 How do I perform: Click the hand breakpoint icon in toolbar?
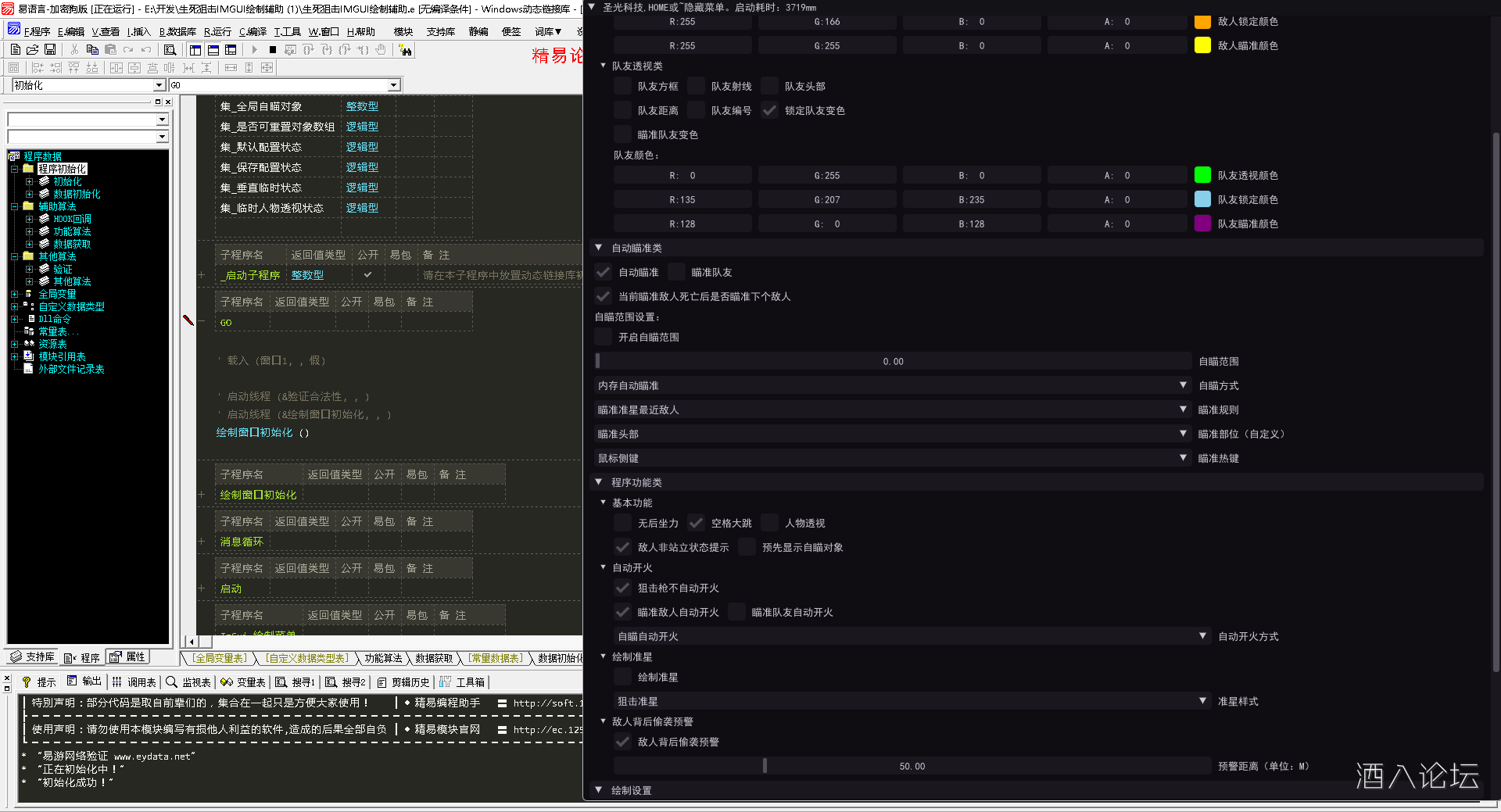[381, 50]
